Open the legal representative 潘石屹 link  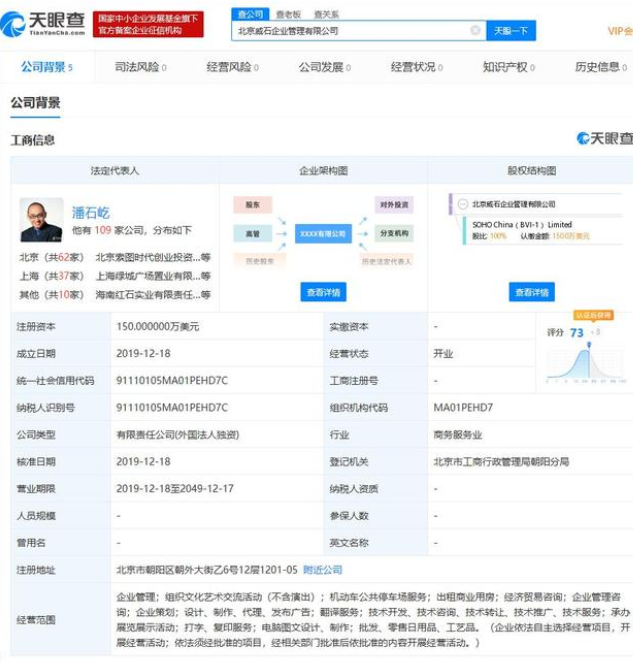tap(91, 212)
